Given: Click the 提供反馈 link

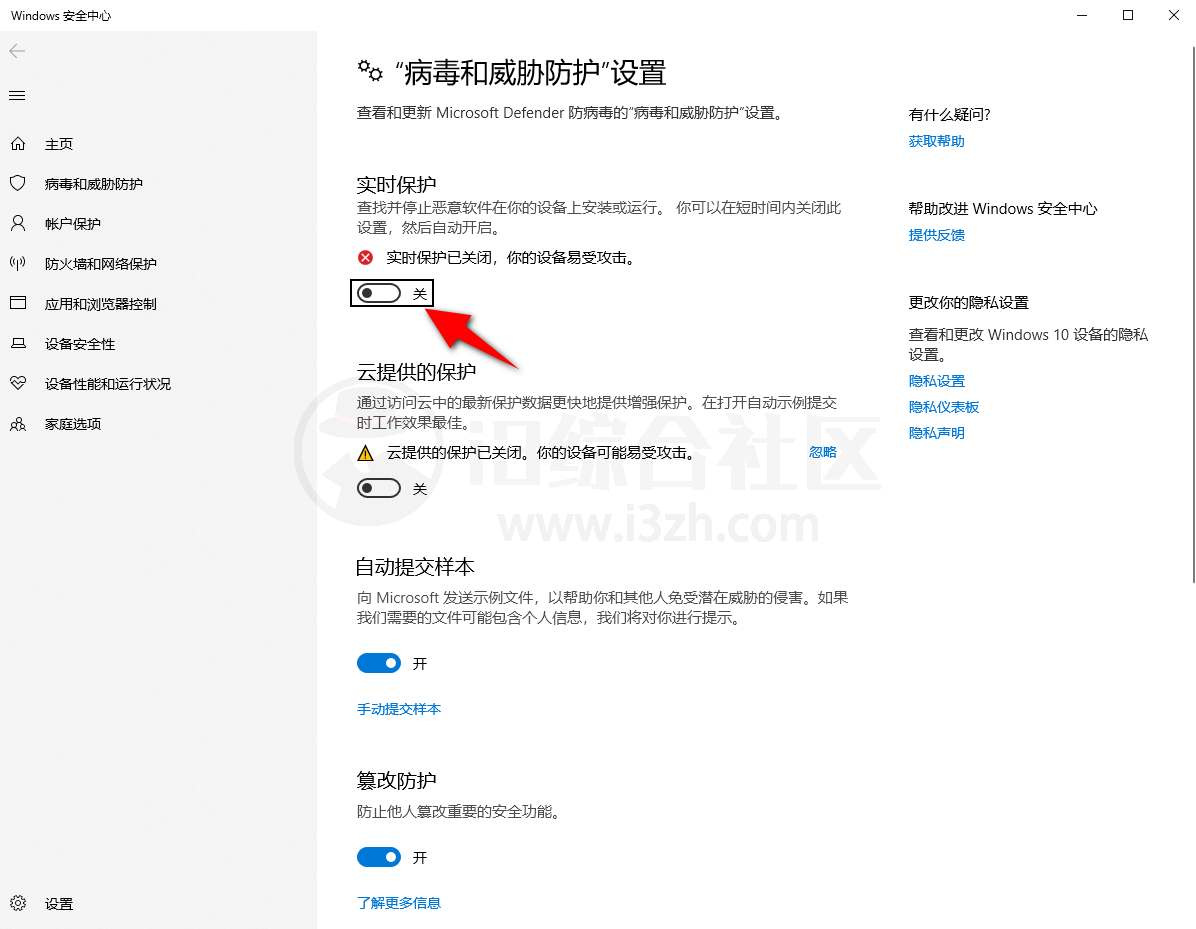Looking at the screenshot, I should 937,235.
